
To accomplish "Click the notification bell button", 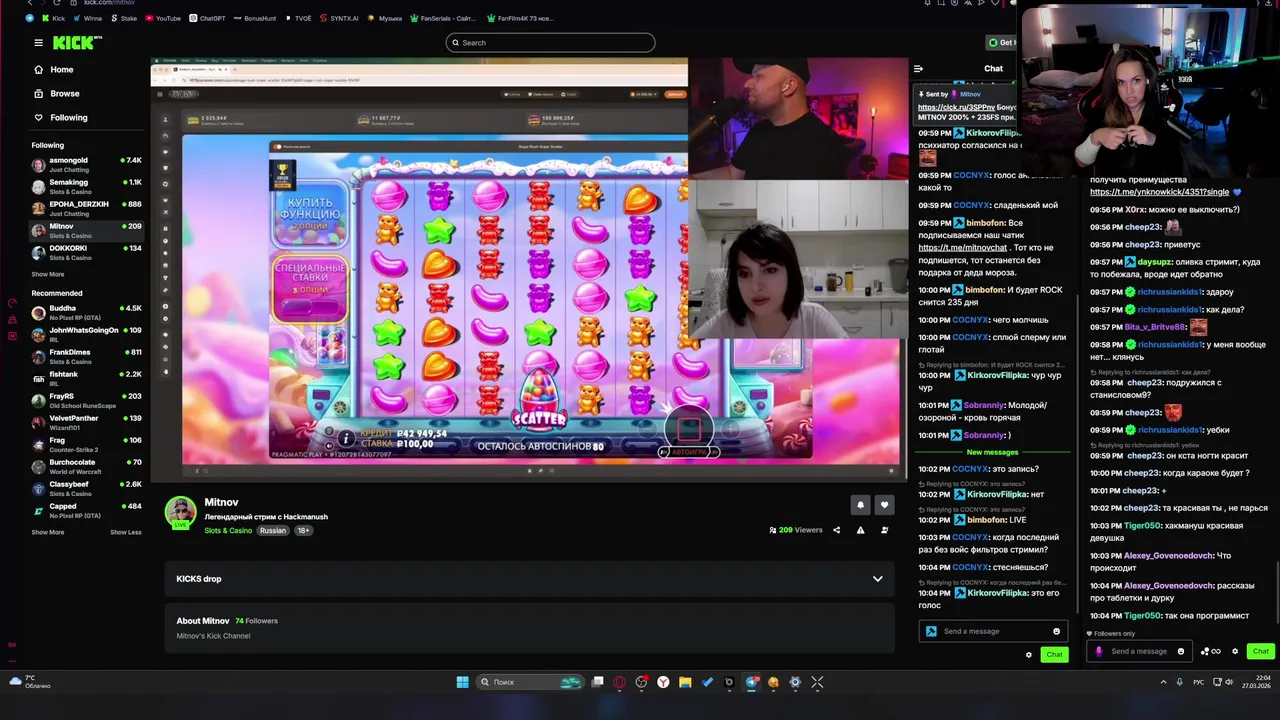I will click(860, 505).
